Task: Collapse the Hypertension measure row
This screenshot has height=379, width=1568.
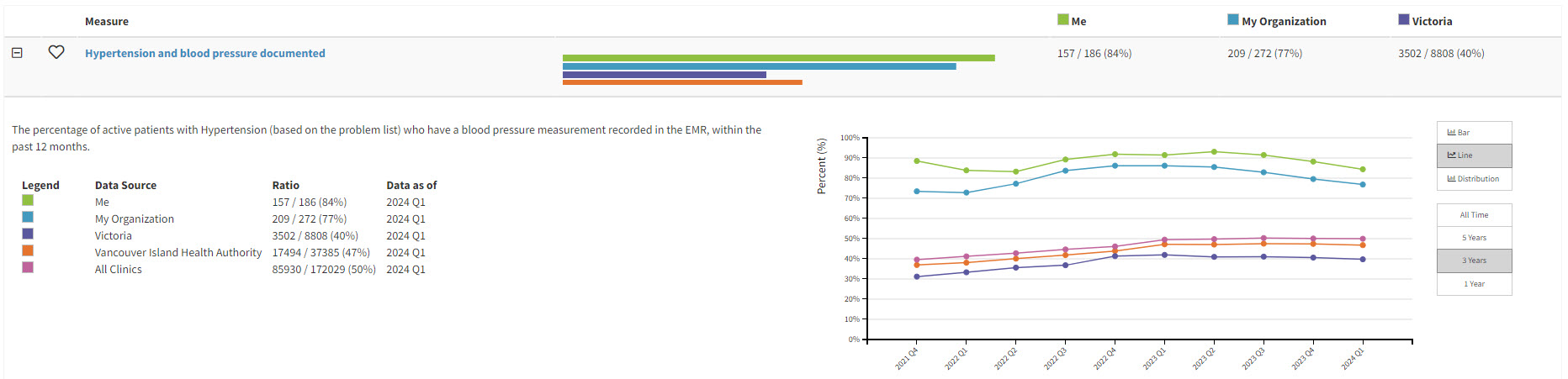Action: click(17, 52)
